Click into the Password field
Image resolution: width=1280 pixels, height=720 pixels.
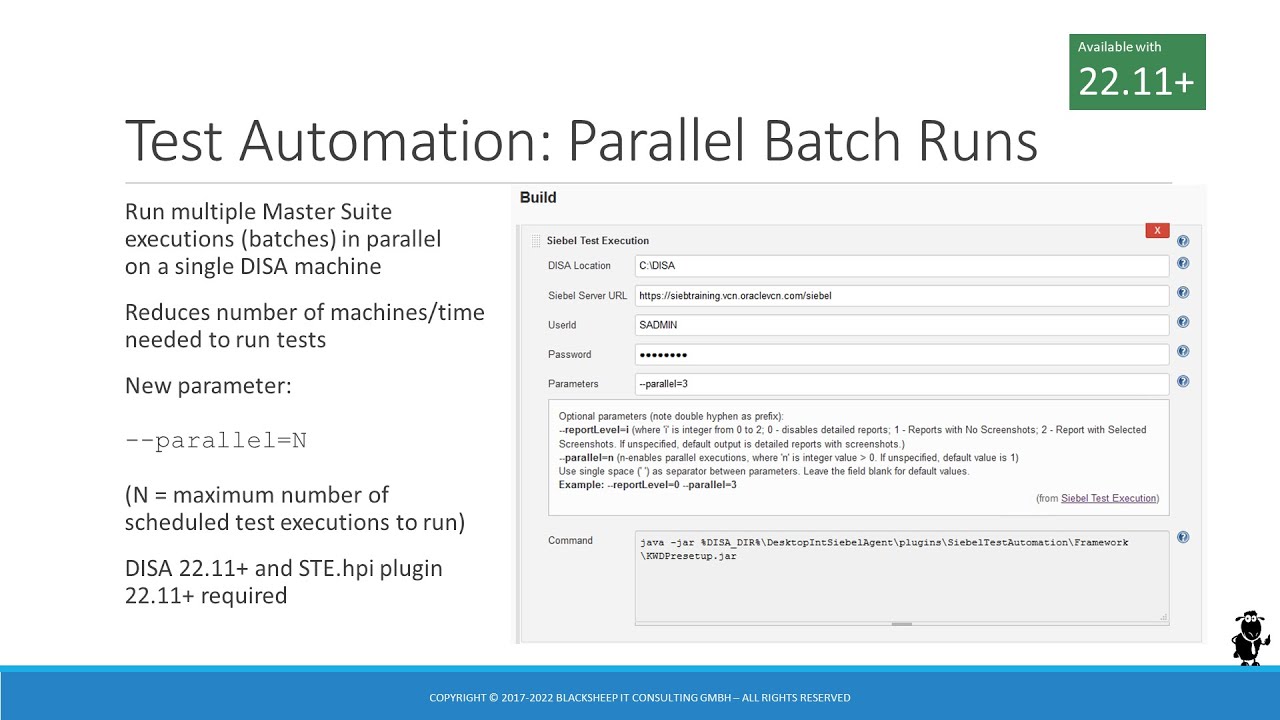[901, 354]
